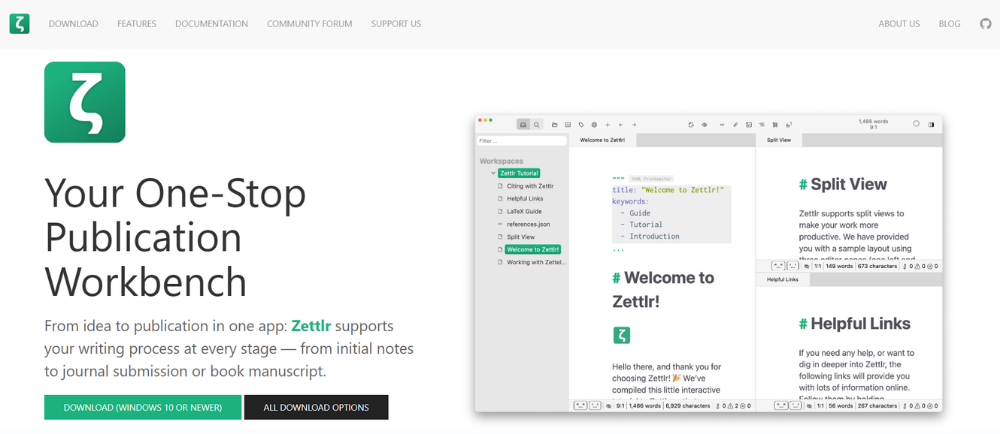Viewport: 1000px width, 434px height.
Task: Open Helpful Links file in tree
Action: coord(525,199)
